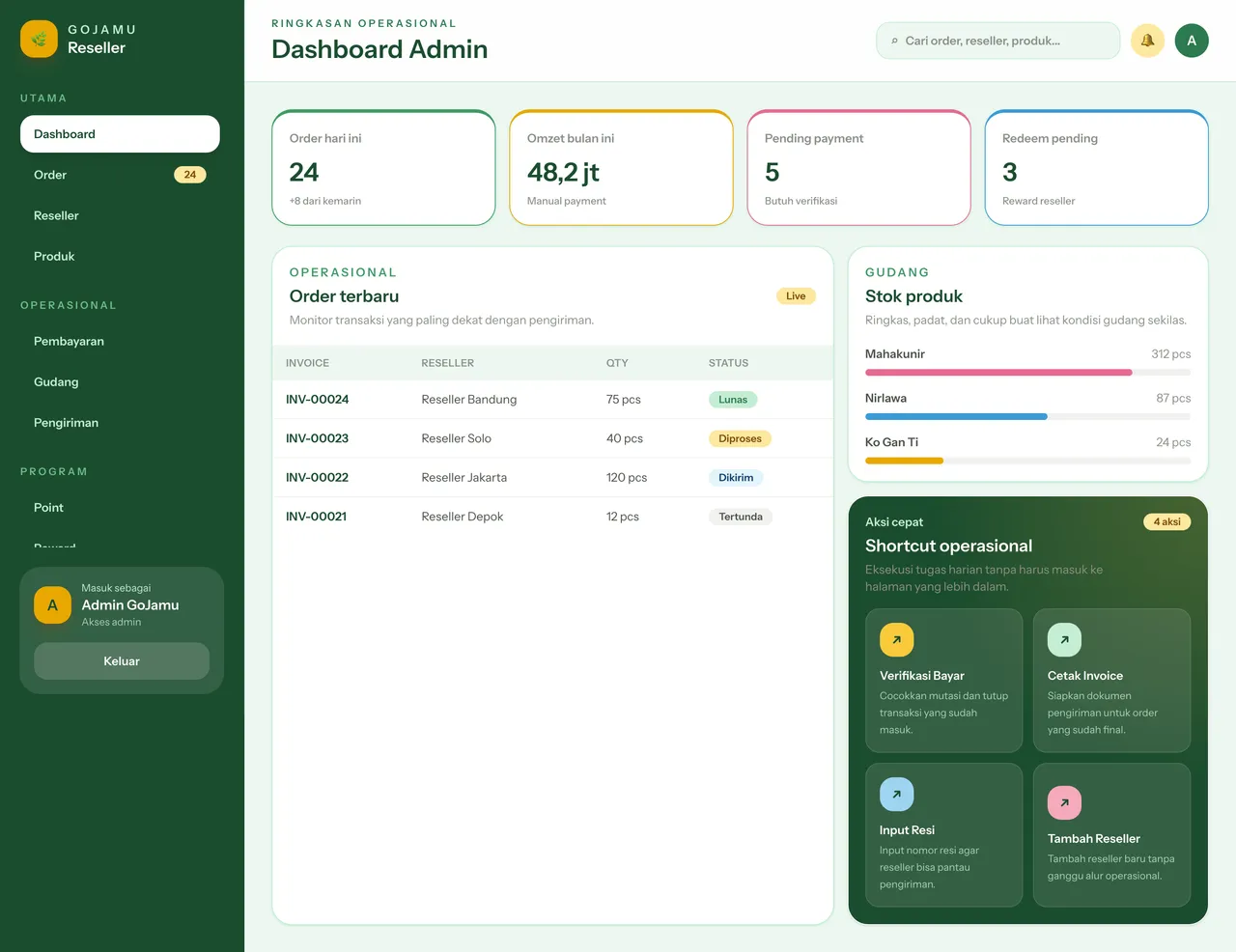Go to Pembayaran in sidebar

(x=120, y=341)
